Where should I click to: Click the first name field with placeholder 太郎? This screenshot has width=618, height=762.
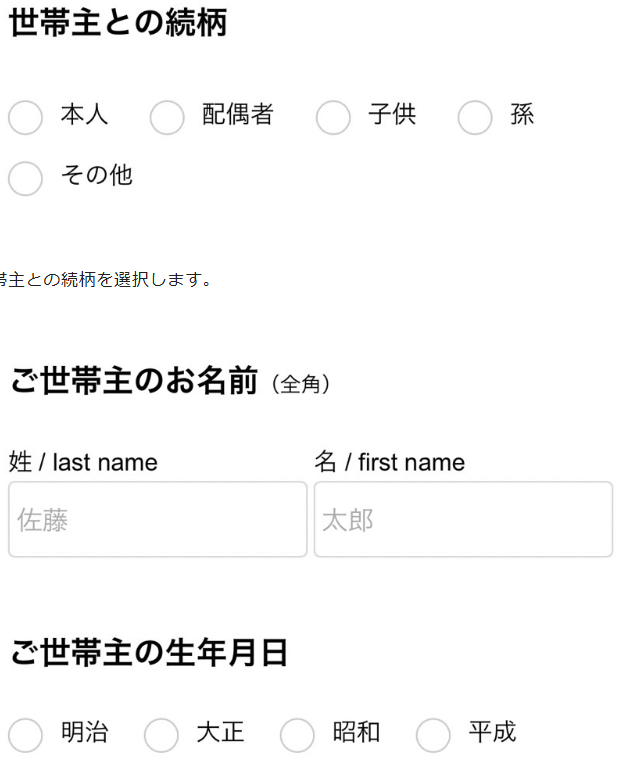[463, 519]
